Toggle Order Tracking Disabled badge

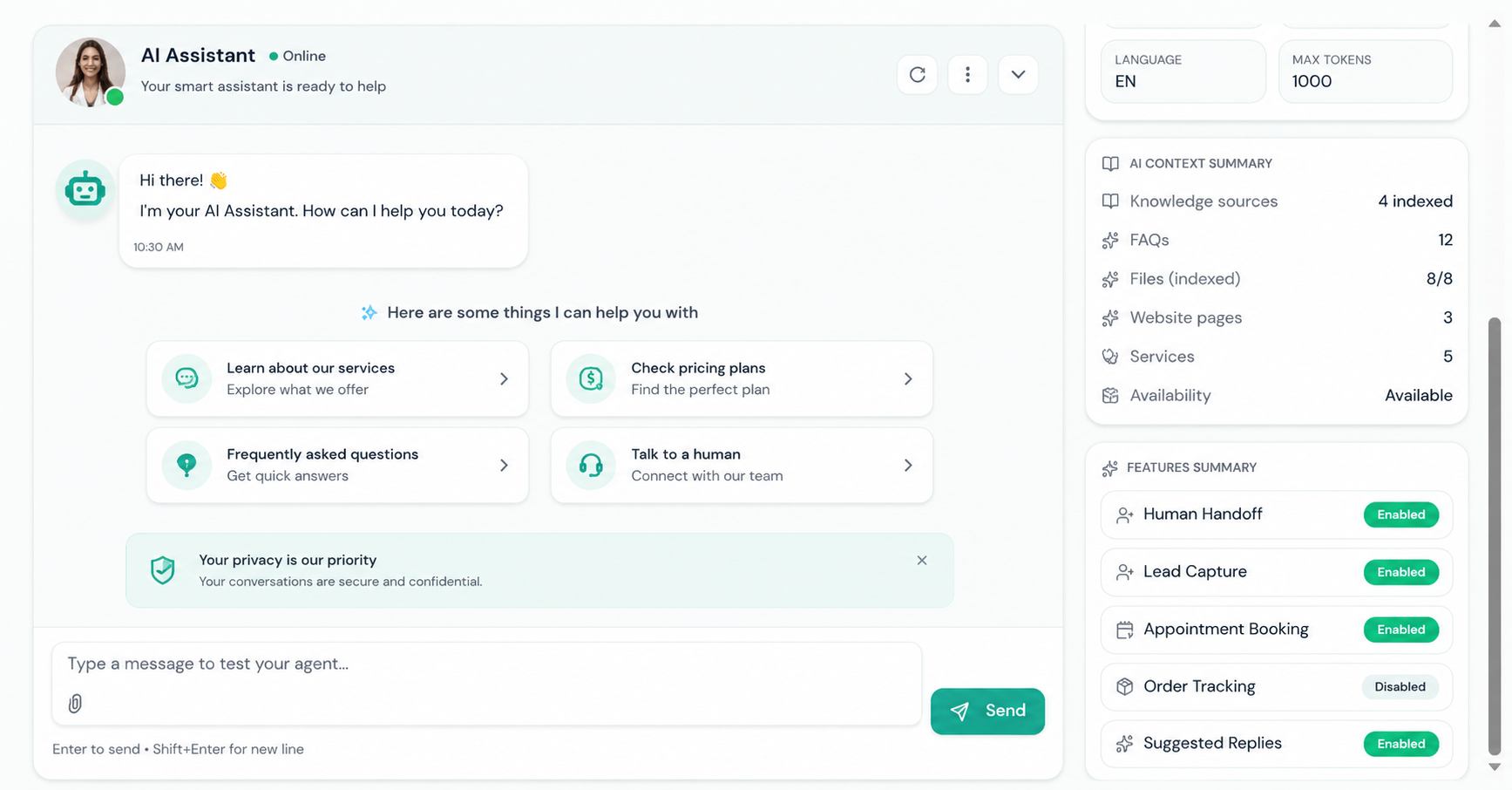[x=1400, y=686]
